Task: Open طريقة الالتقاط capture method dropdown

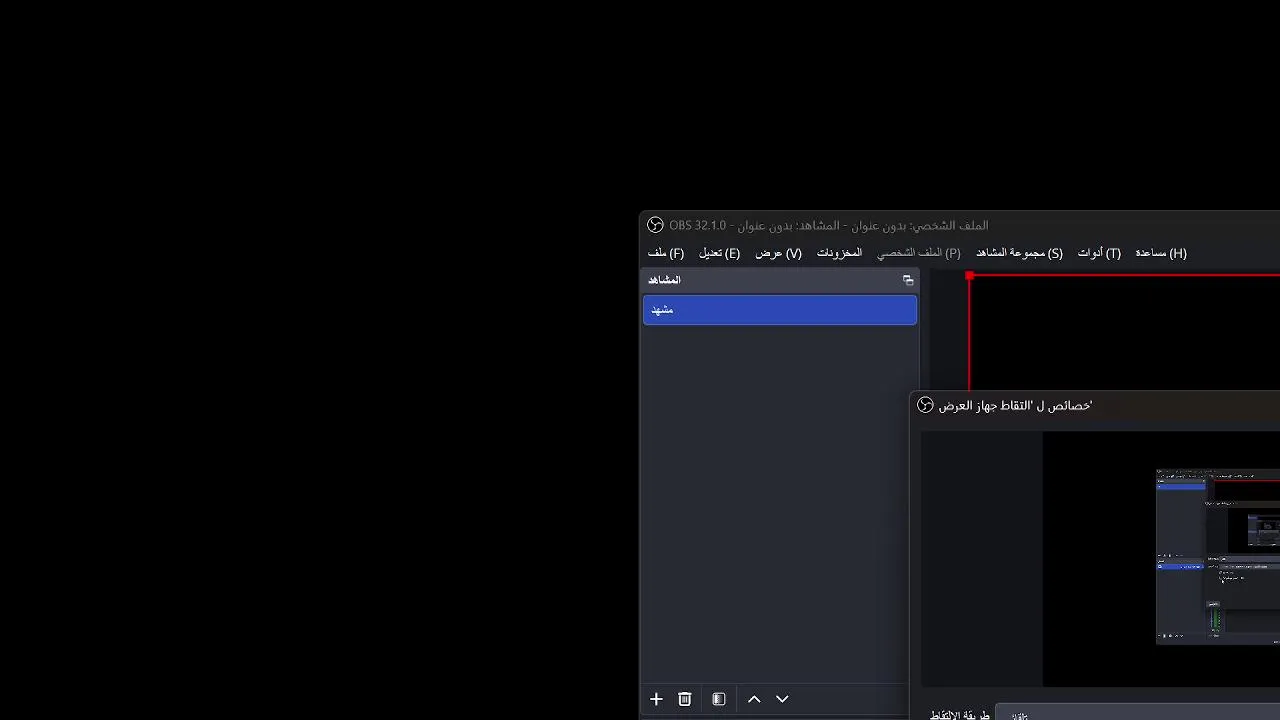Action: pyautogui.click(x=1138, y=714)
